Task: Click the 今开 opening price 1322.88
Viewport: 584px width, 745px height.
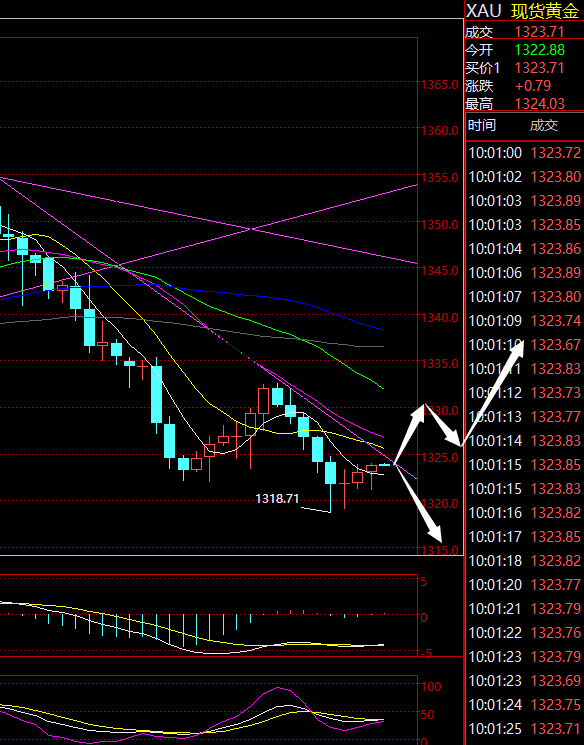Action: coord(539,50)
